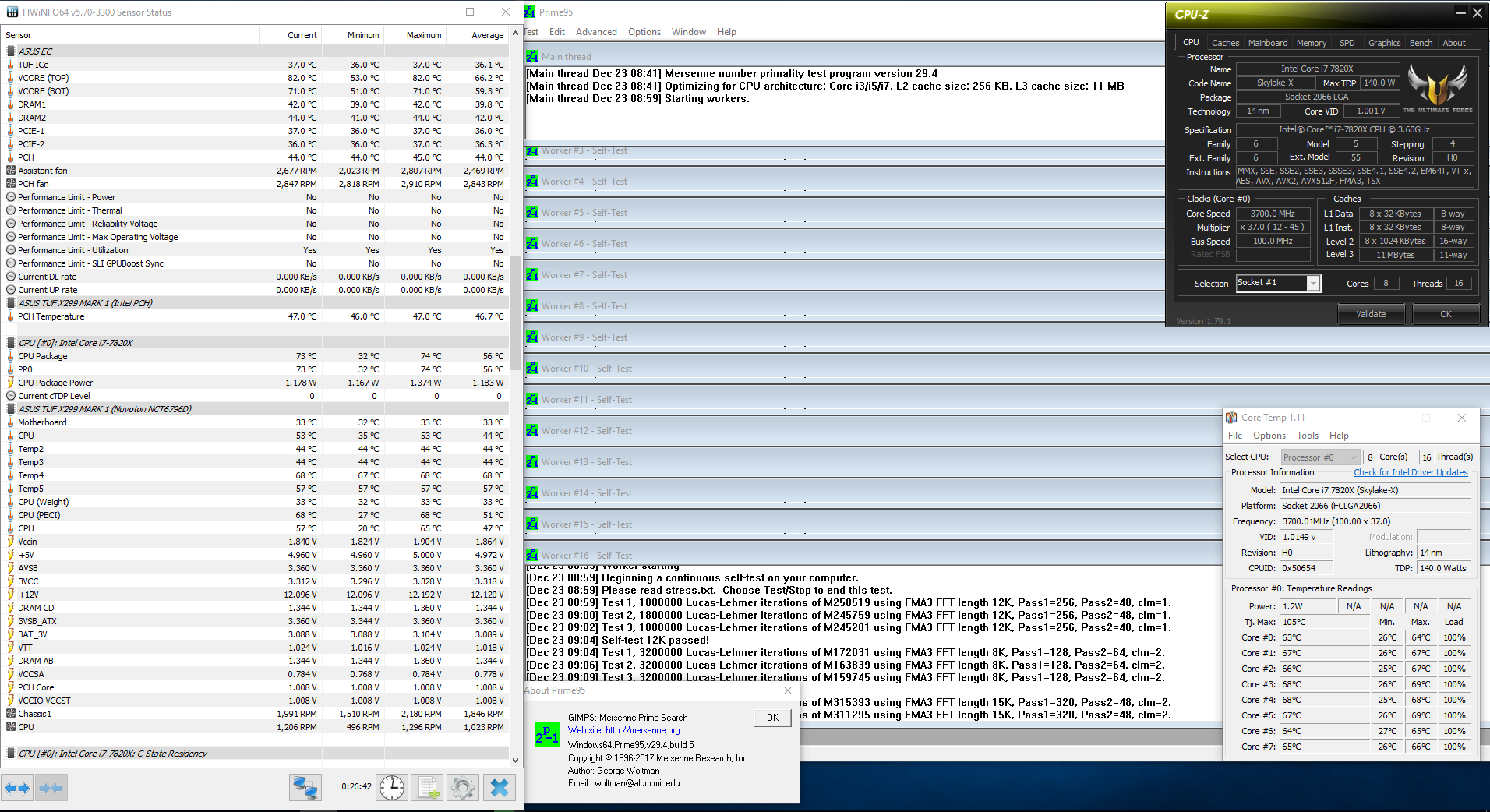Switch to CPU-Z Memory tab
The height and width of the screenshot is (812, 1490).
click(x=1312, y=43)
